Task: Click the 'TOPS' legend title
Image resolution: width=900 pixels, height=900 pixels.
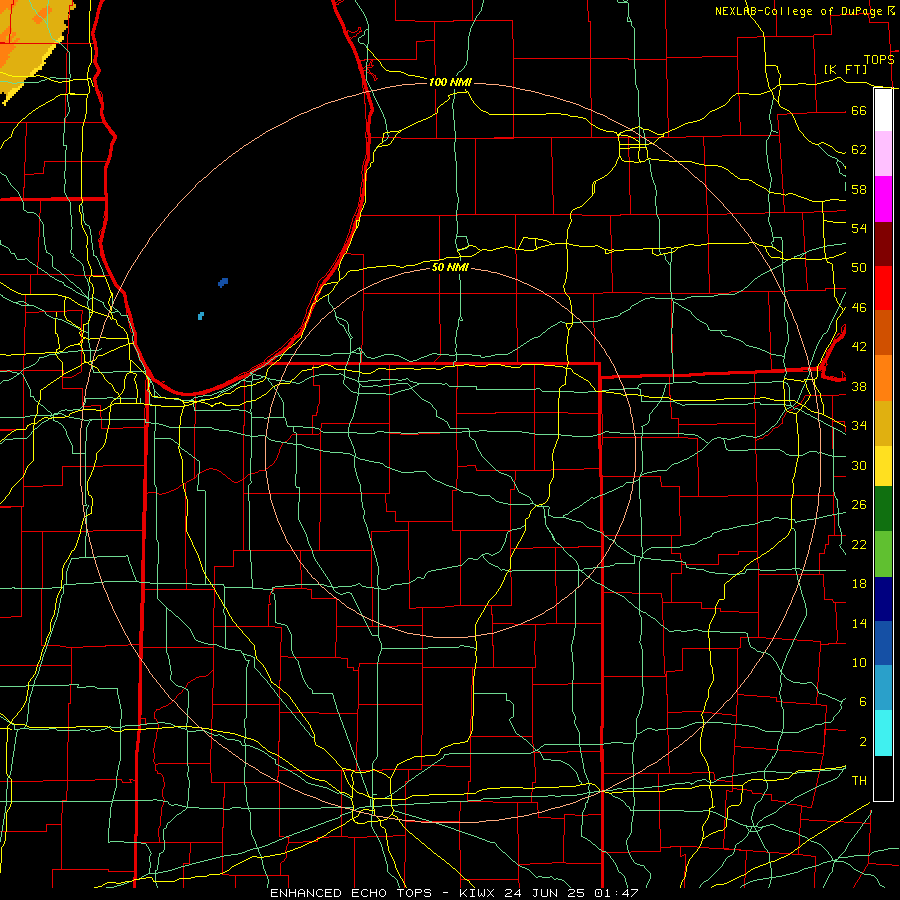Action: point(879,60)
